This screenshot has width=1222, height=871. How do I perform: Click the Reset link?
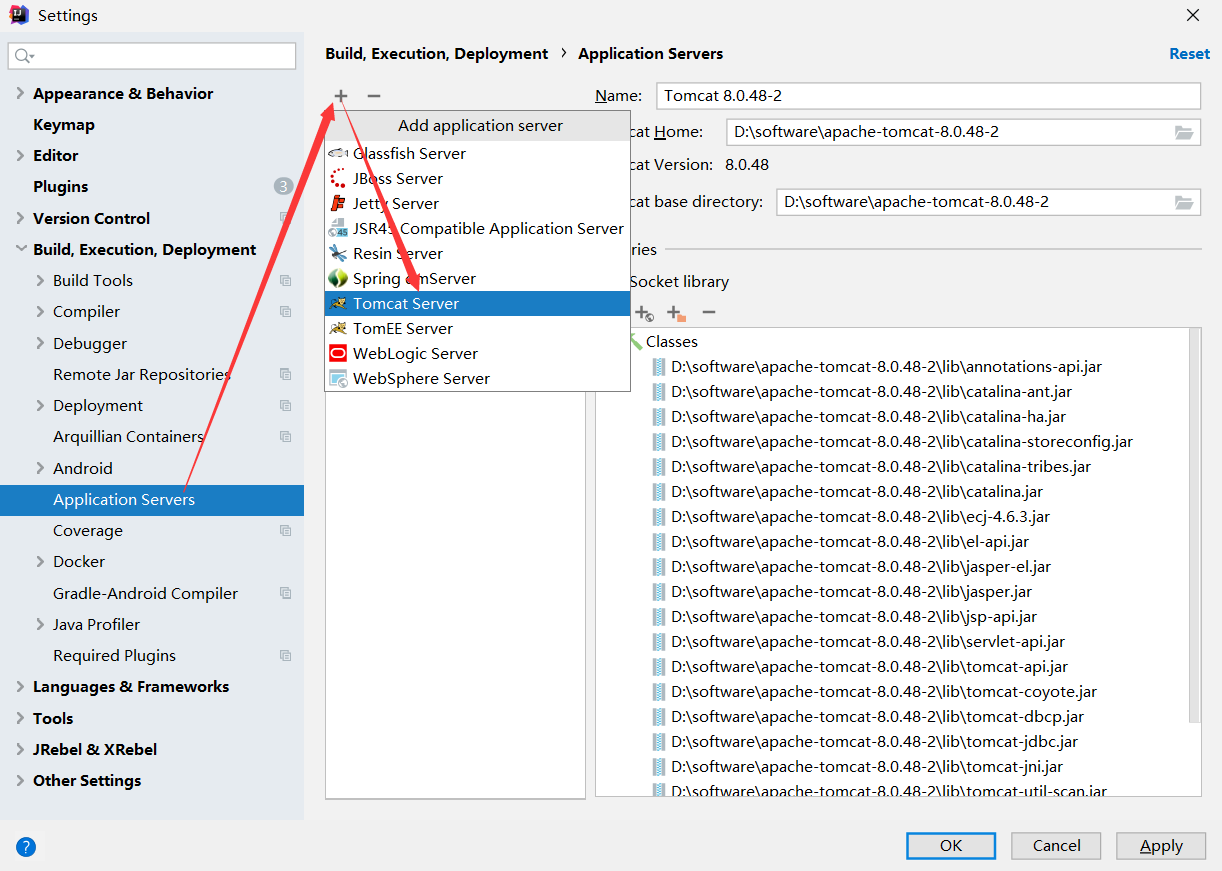coord(1189,54)
